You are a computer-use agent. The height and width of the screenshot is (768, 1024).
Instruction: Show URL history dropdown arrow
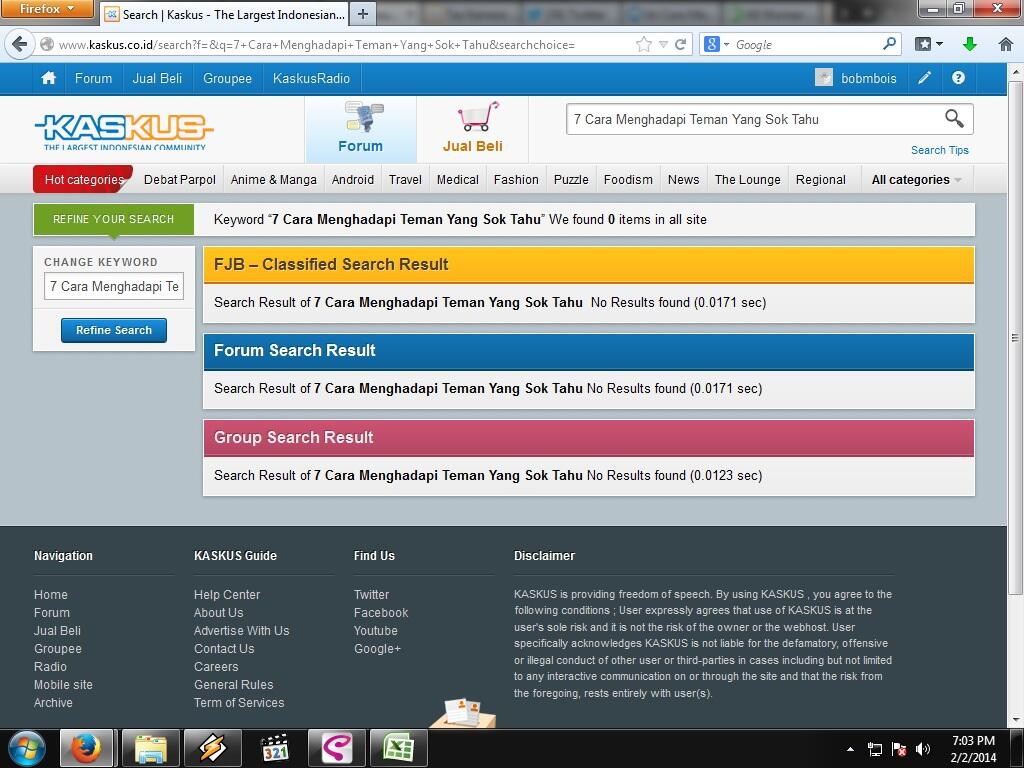(x=663, y=44)
